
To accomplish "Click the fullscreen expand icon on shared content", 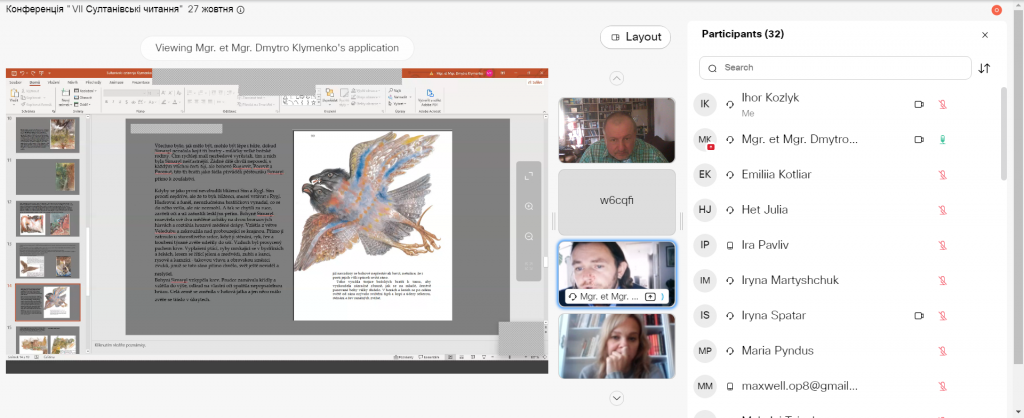I will click(529, 176).
